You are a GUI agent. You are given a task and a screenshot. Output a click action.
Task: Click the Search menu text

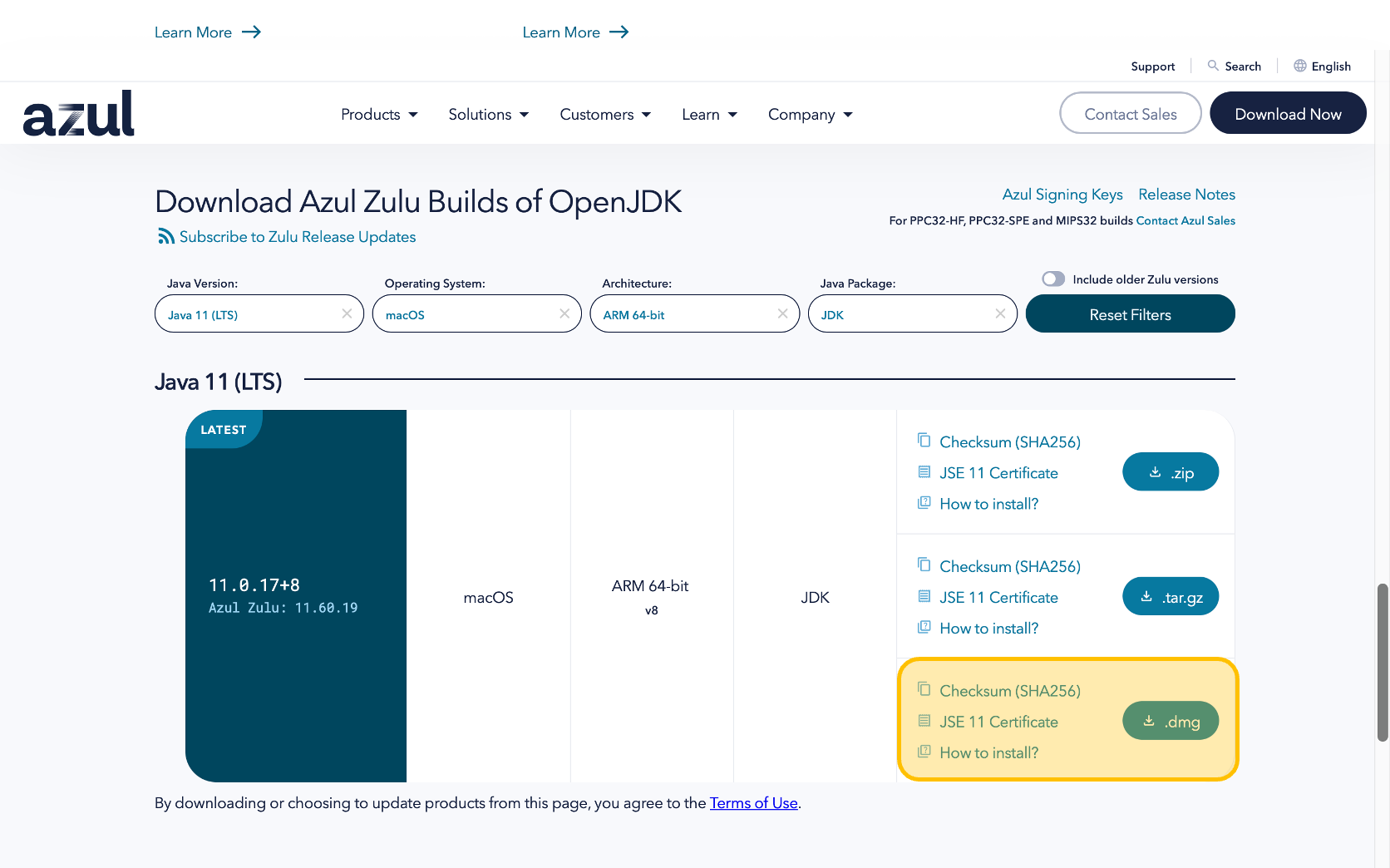1243,67
